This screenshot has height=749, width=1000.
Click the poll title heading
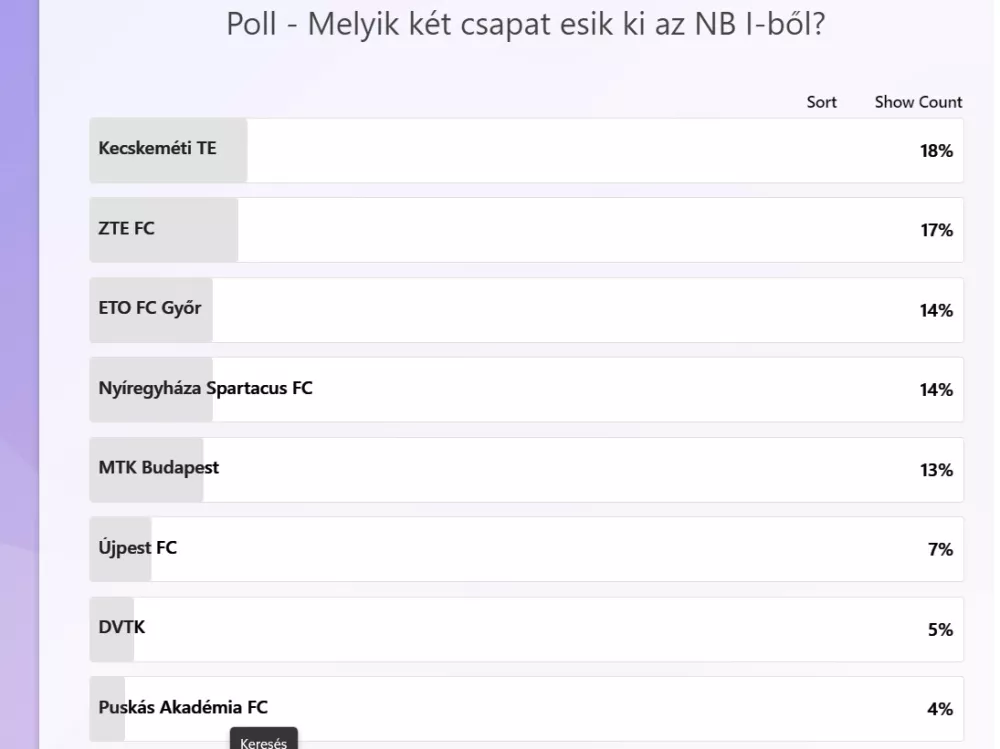coord(526,24)
